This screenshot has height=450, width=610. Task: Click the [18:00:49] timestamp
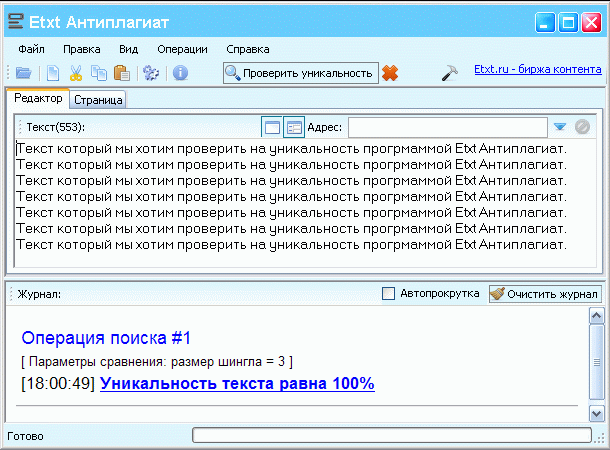[x=58, y=383]
